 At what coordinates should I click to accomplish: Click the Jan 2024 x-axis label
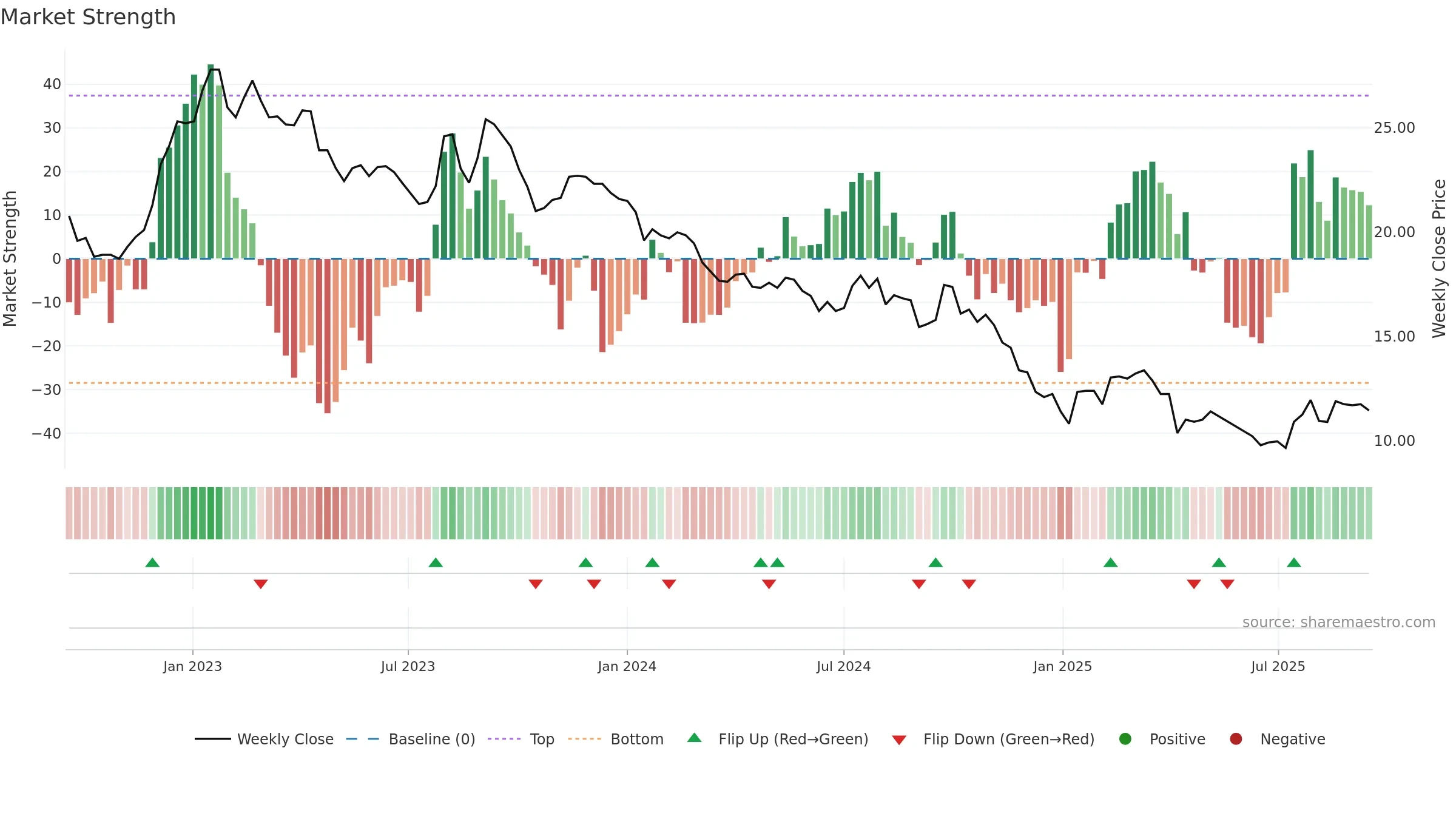point(627,666)
